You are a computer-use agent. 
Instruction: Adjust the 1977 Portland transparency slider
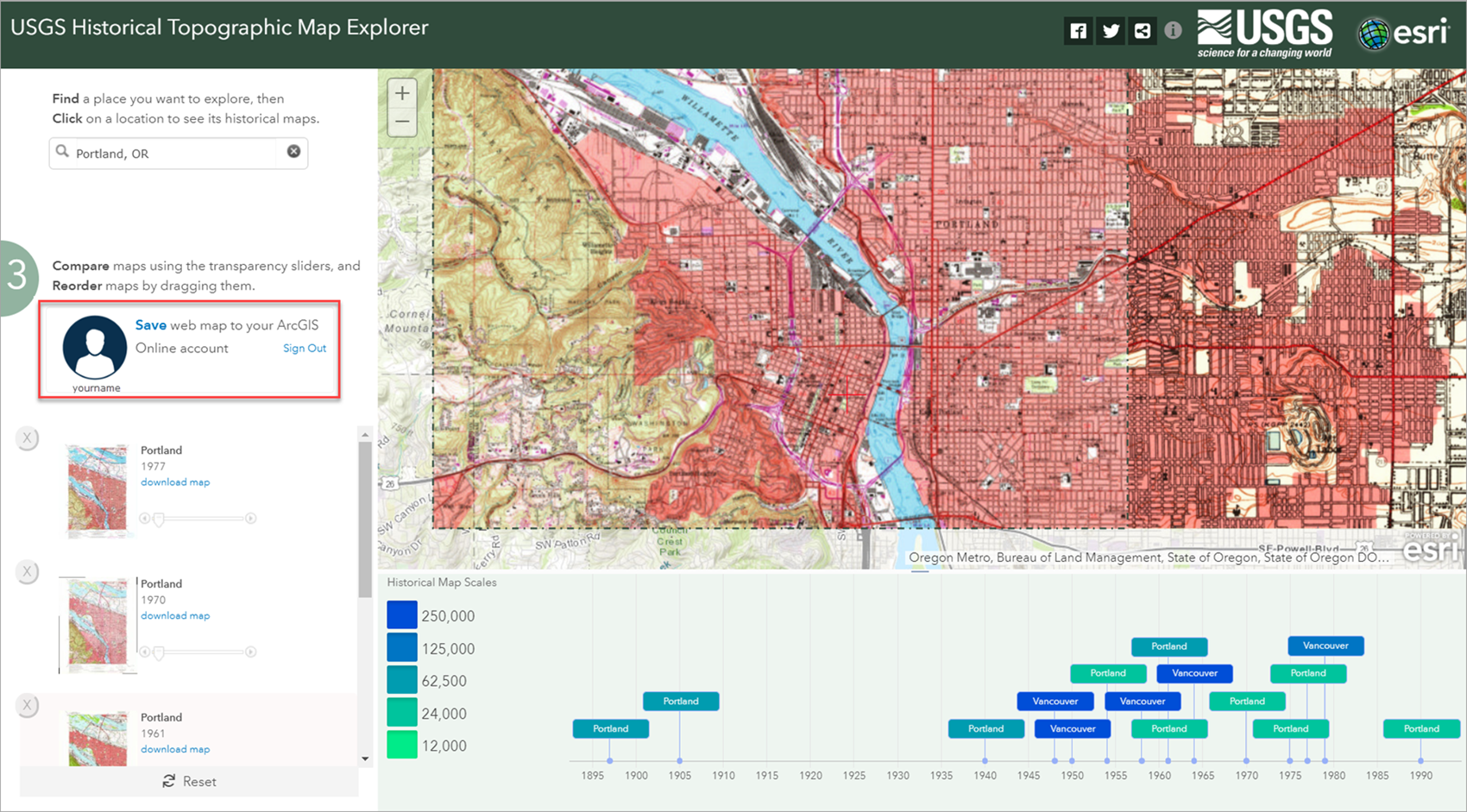160,519
